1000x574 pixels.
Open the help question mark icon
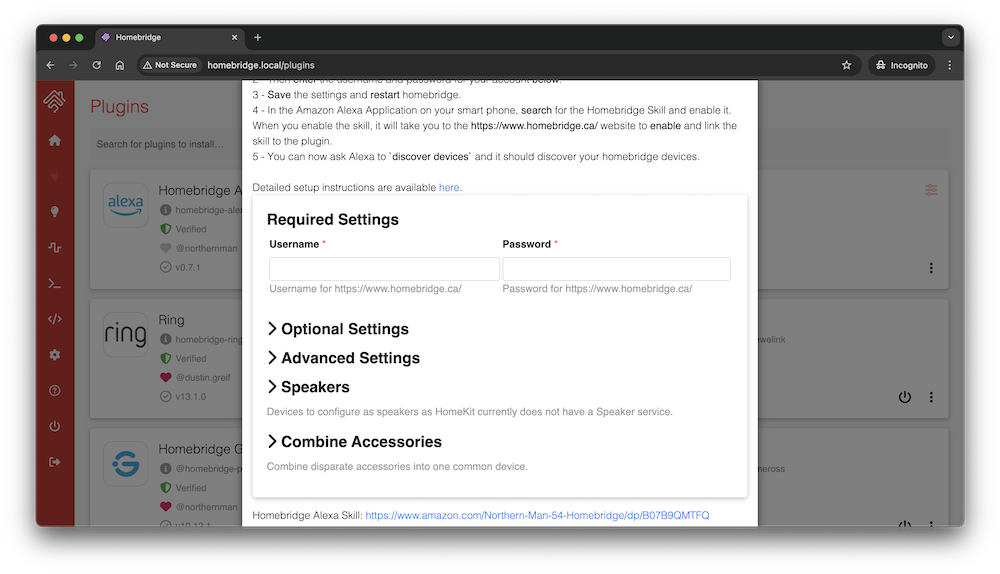coord(55,390)
